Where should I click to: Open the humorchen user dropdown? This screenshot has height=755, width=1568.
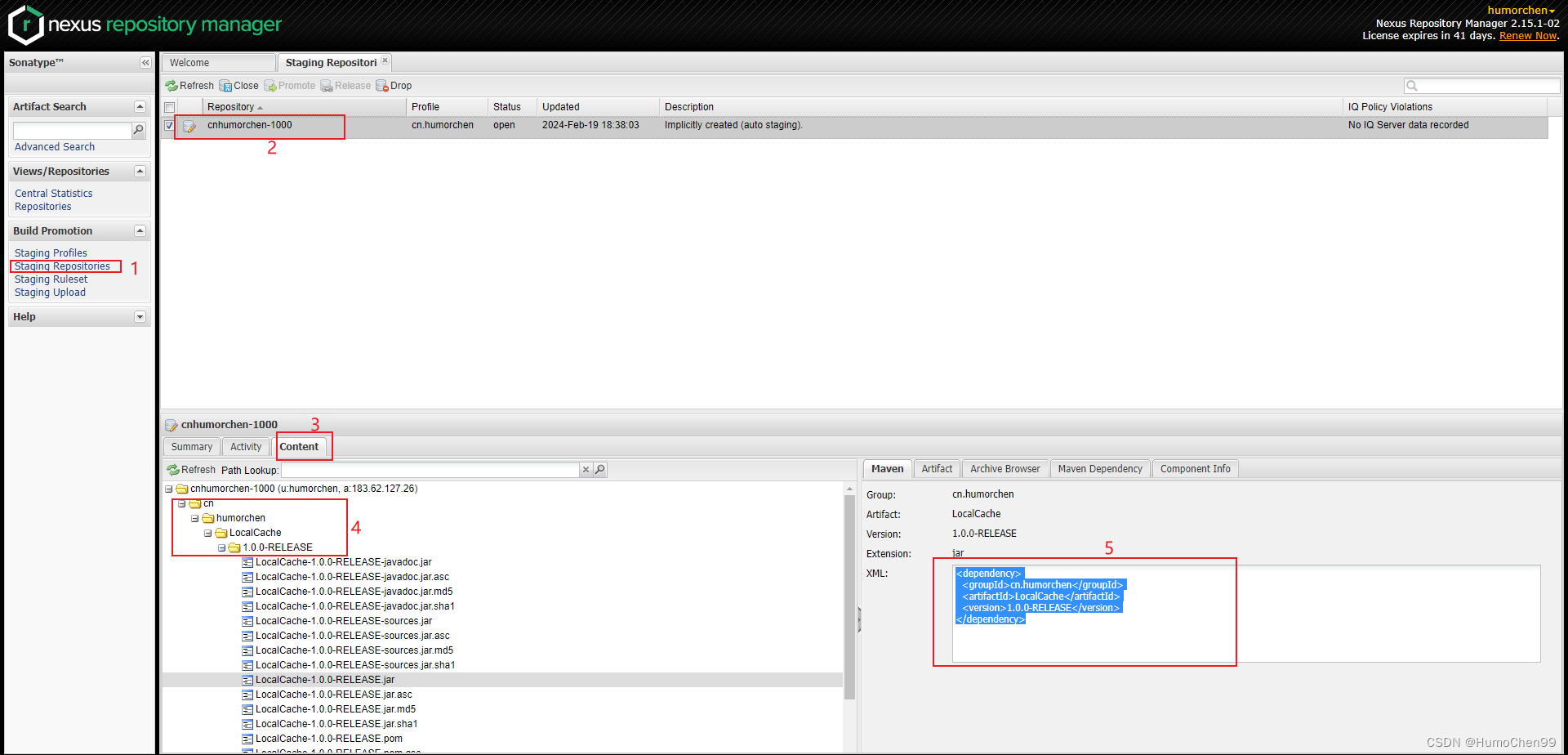point(1521,11)
